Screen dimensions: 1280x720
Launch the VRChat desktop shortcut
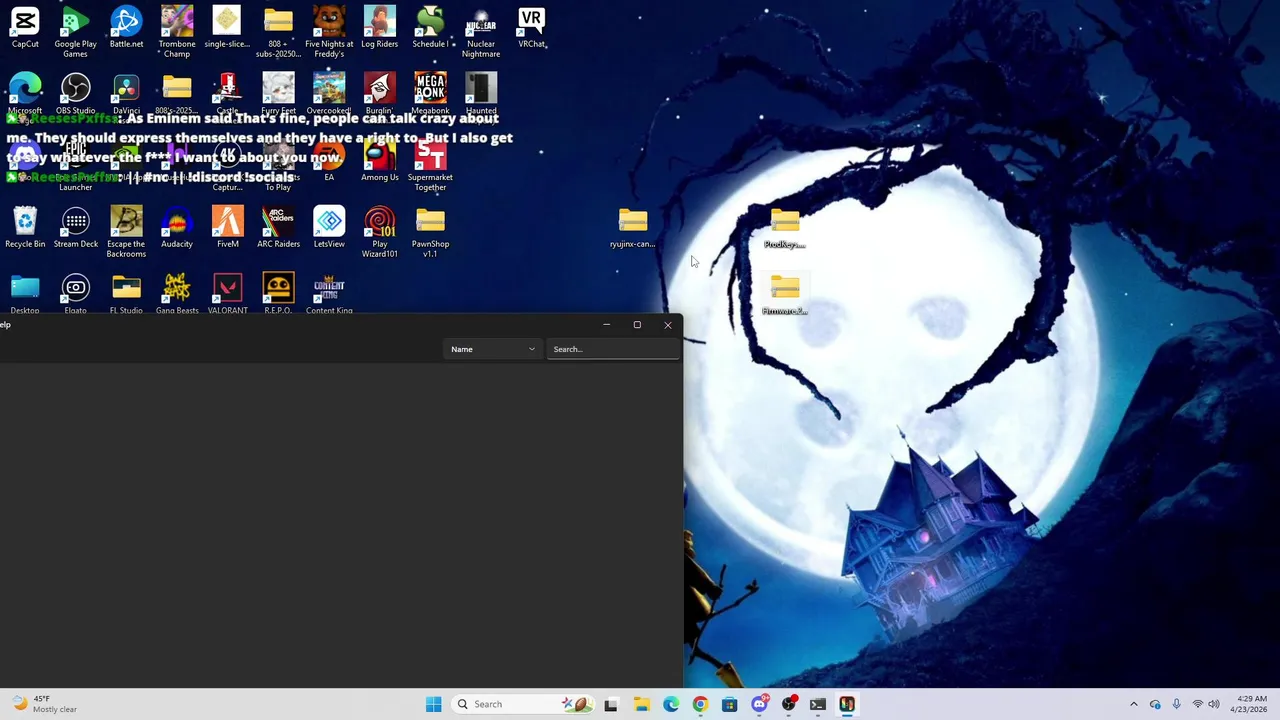[531, 28]
